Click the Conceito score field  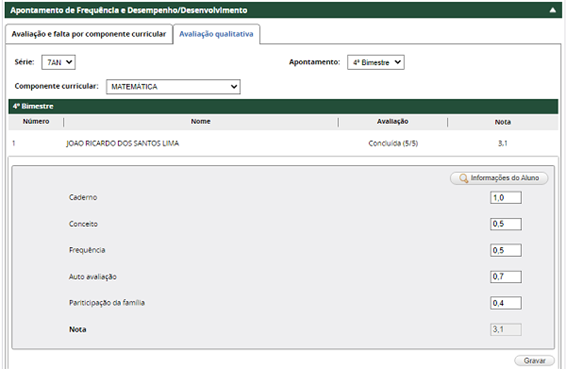[x=506, y=224]
